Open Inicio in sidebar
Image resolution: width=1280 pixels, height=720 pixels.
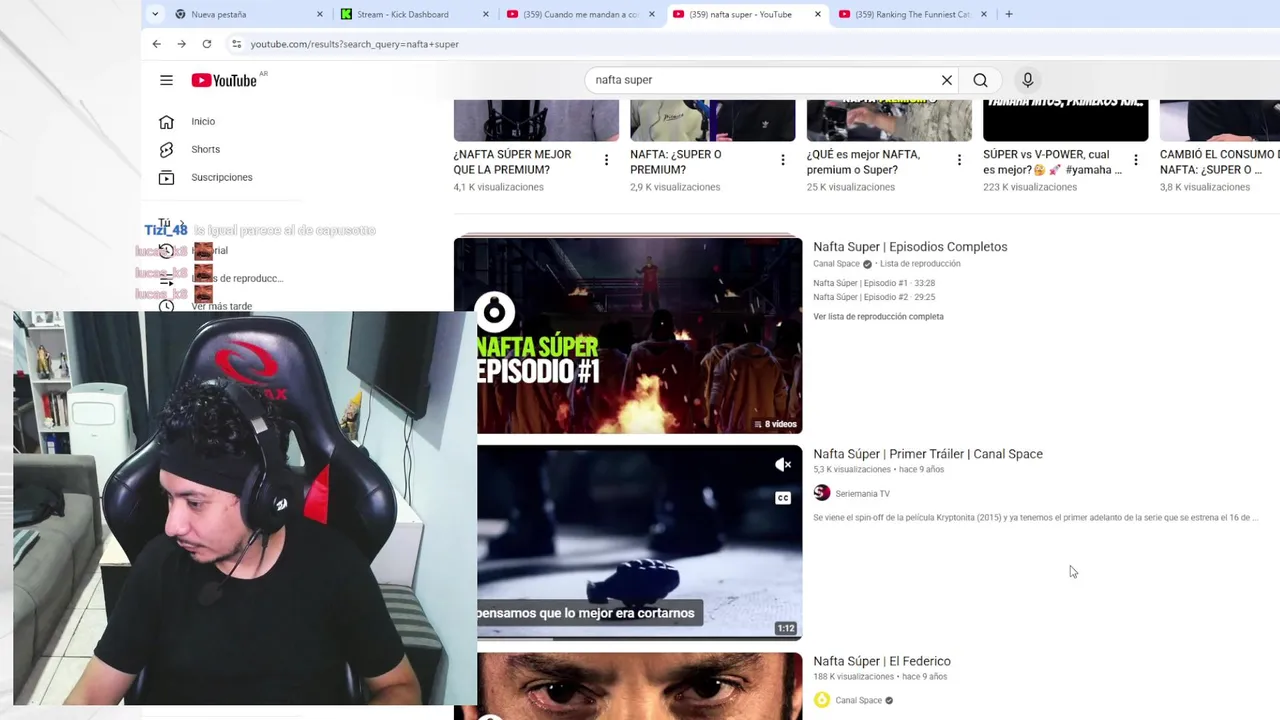tap(203, 121)
